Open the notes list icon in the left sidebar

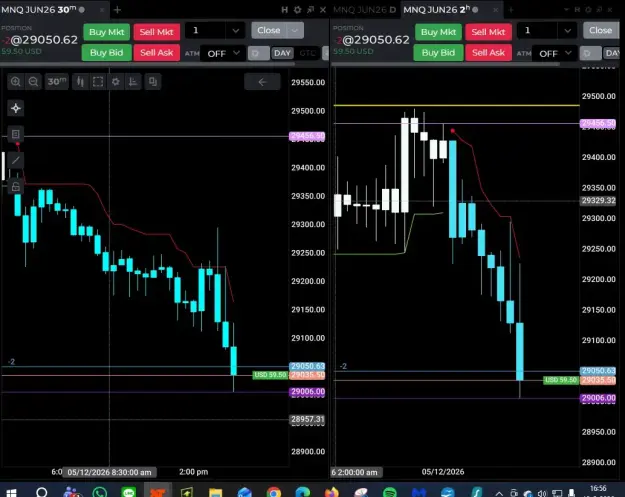16,134
